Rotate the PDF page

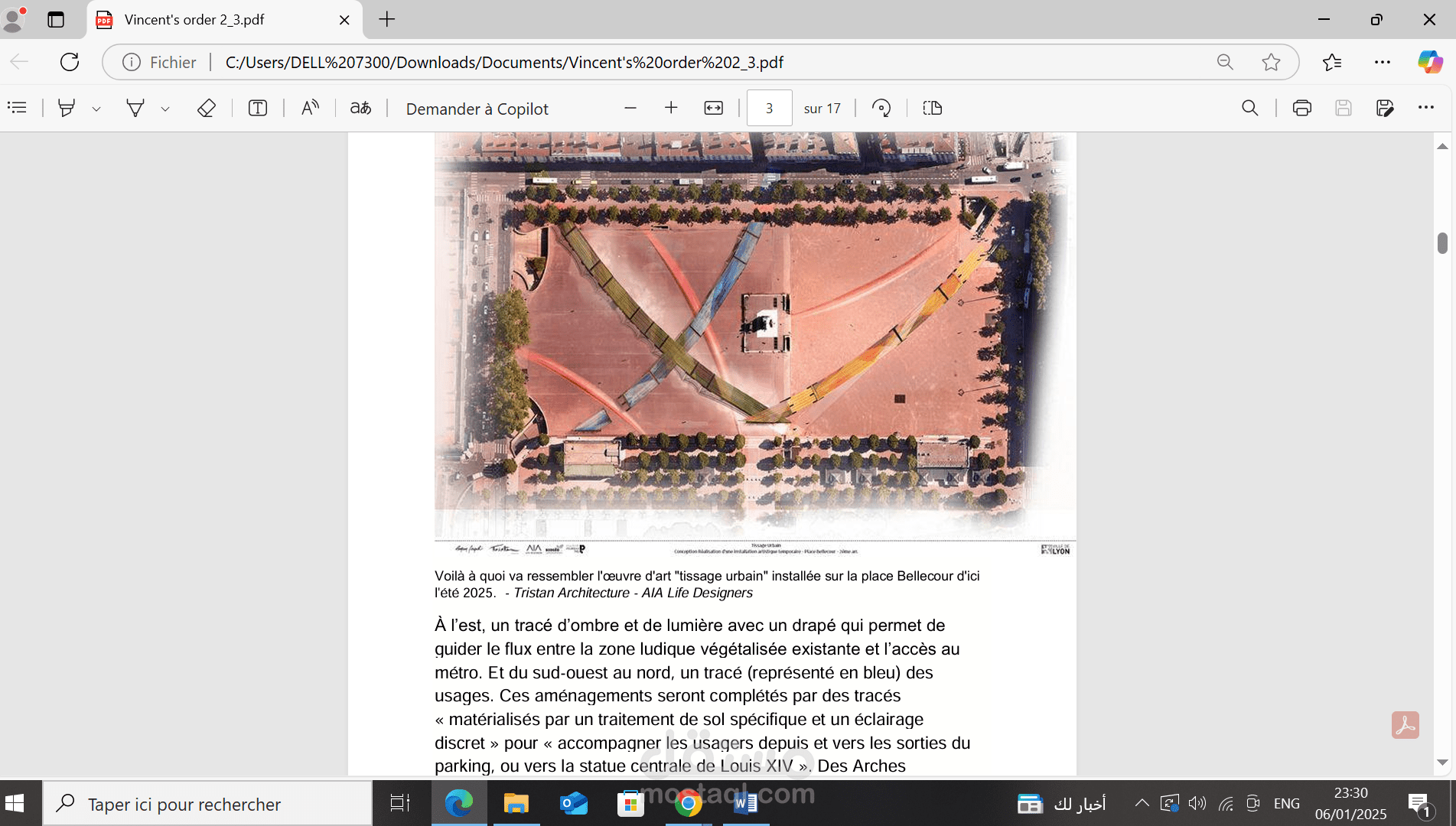pos(881,108)
